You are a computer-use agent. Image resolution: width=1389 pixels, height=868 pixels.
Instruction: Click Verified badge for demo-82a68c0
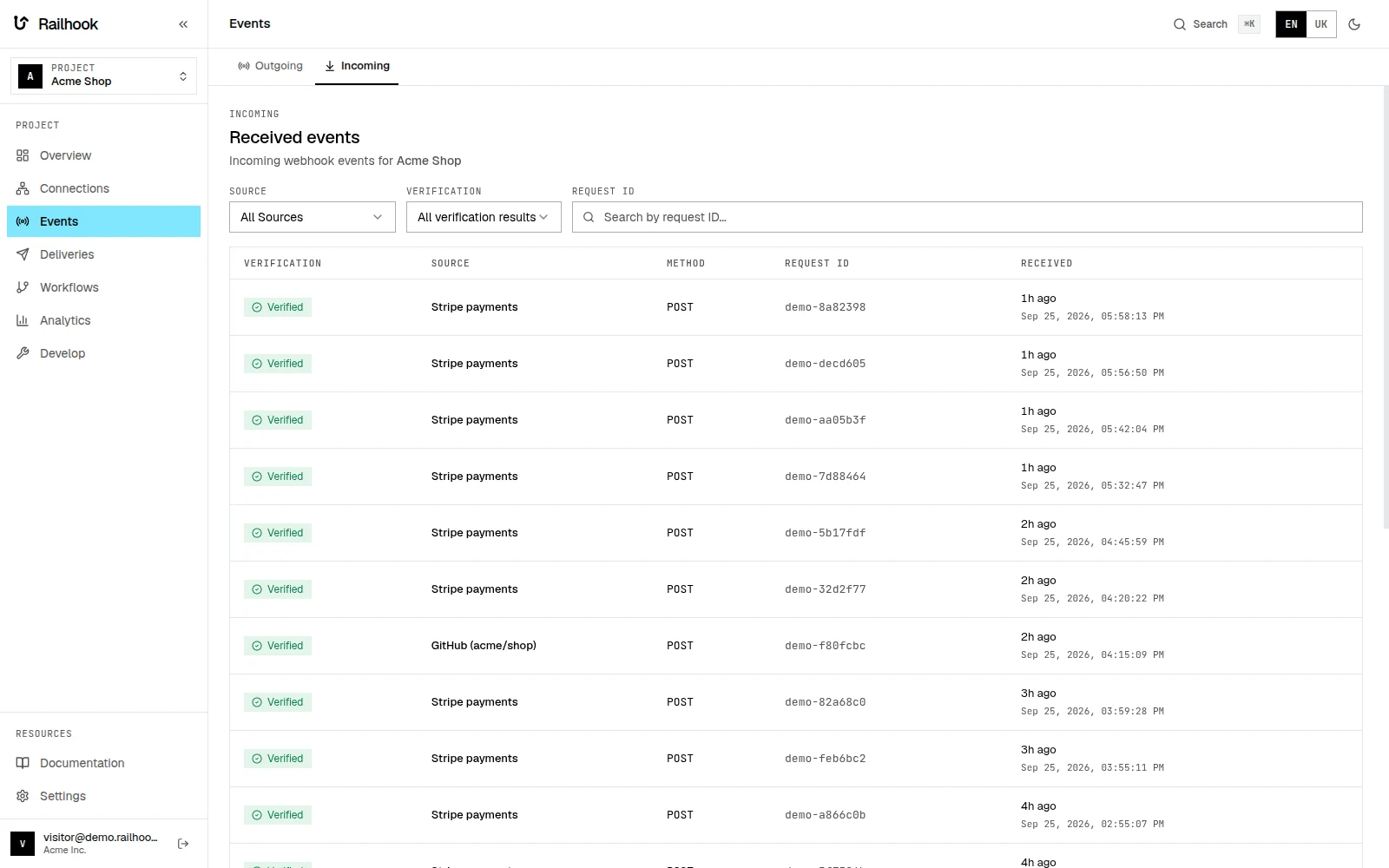[278, 702]
